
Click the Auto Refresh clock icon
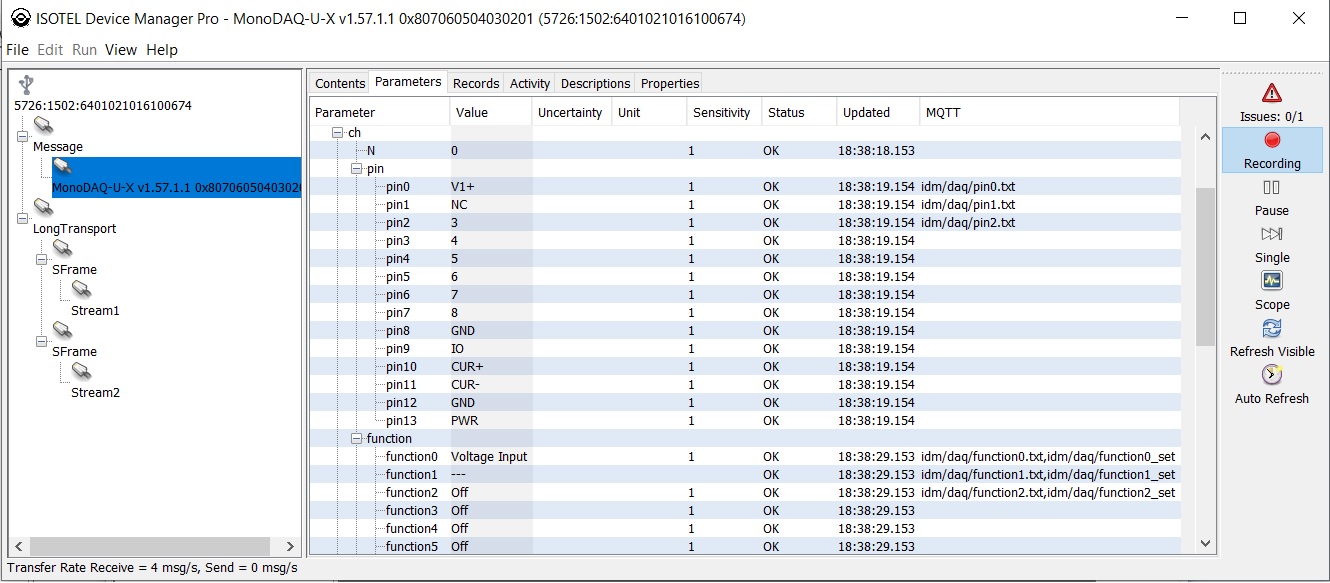click(1272, 375)
